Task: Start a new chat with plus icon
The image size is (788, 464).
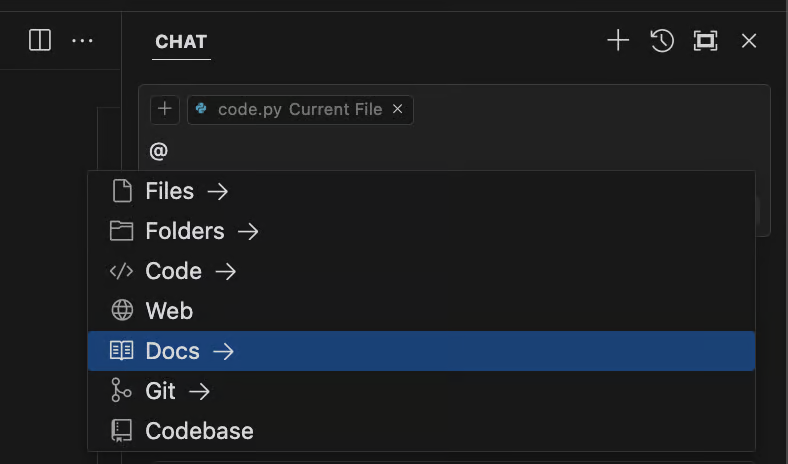Action: click(x=618, y=41)
